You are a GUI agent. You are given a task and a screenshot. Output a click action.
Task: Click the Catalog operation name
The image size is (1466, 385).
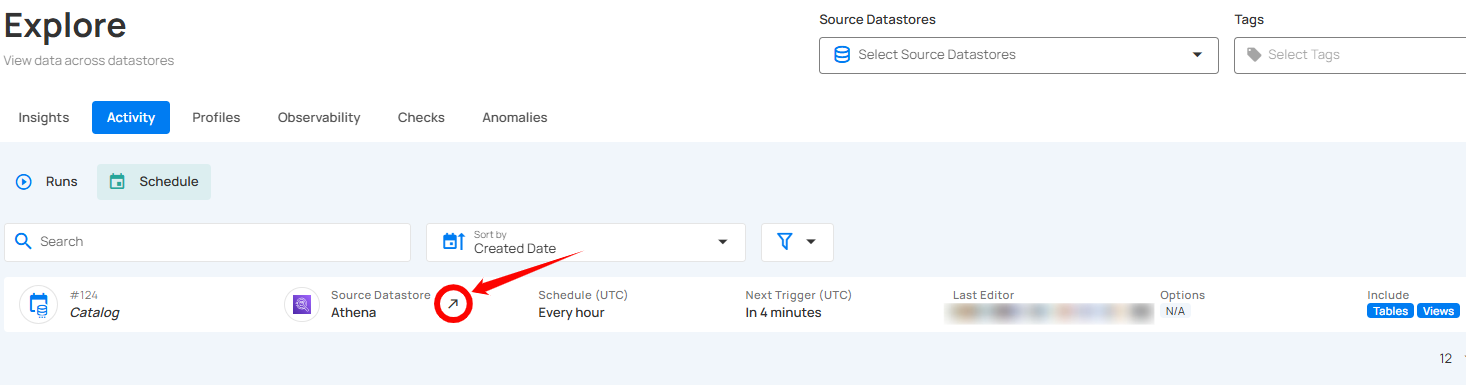tap(94, 312)
